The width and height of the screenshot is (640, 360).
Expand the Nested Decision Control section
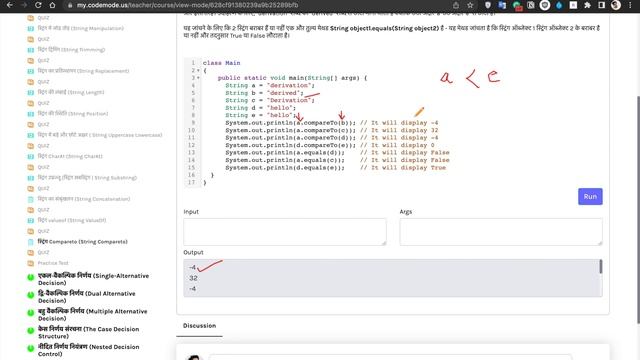pos(31,348)
